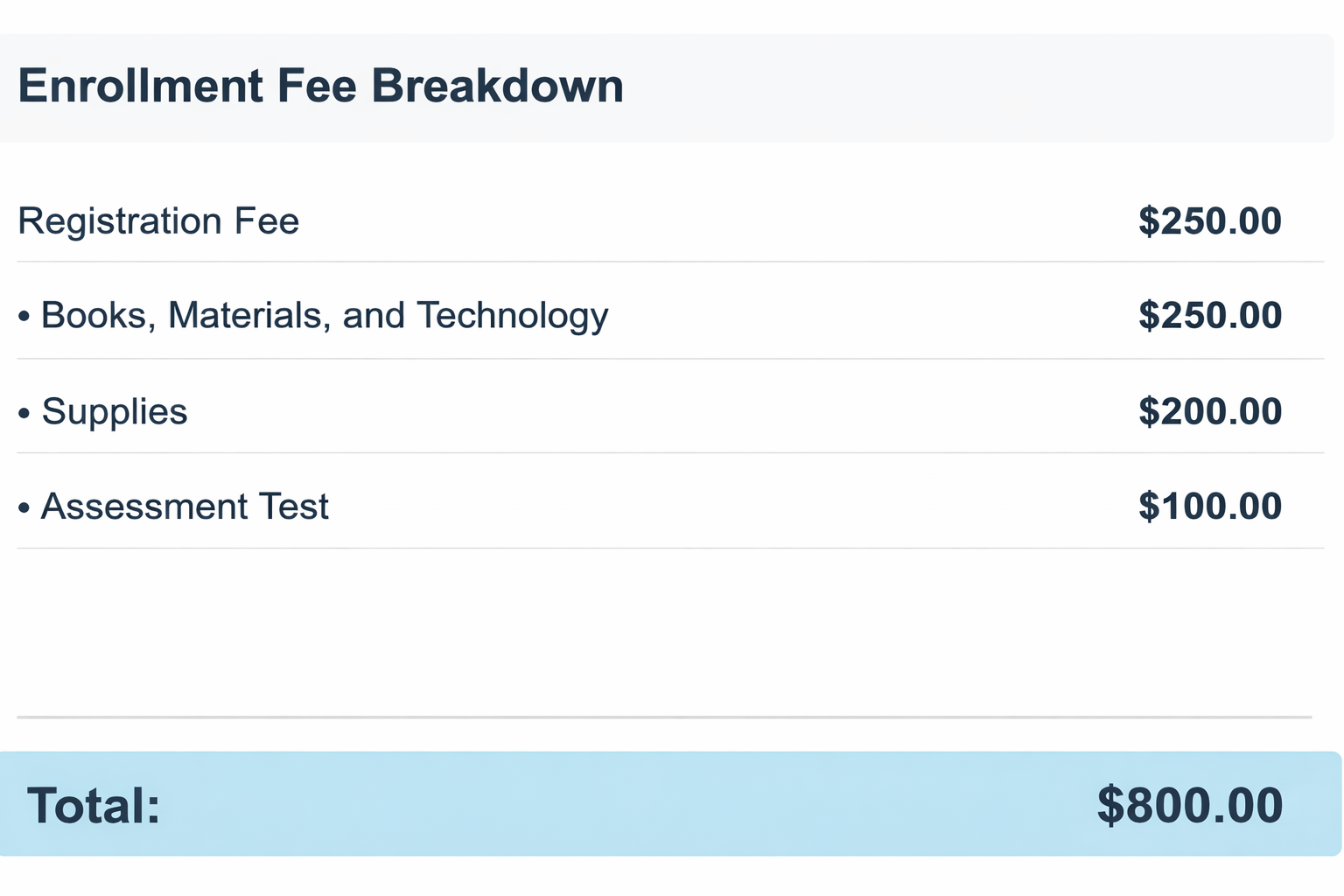Viewport: 1344px width, 896px height.
Task: Click the $100.00 Assessment Test amount
Action: pos(1209,507)
